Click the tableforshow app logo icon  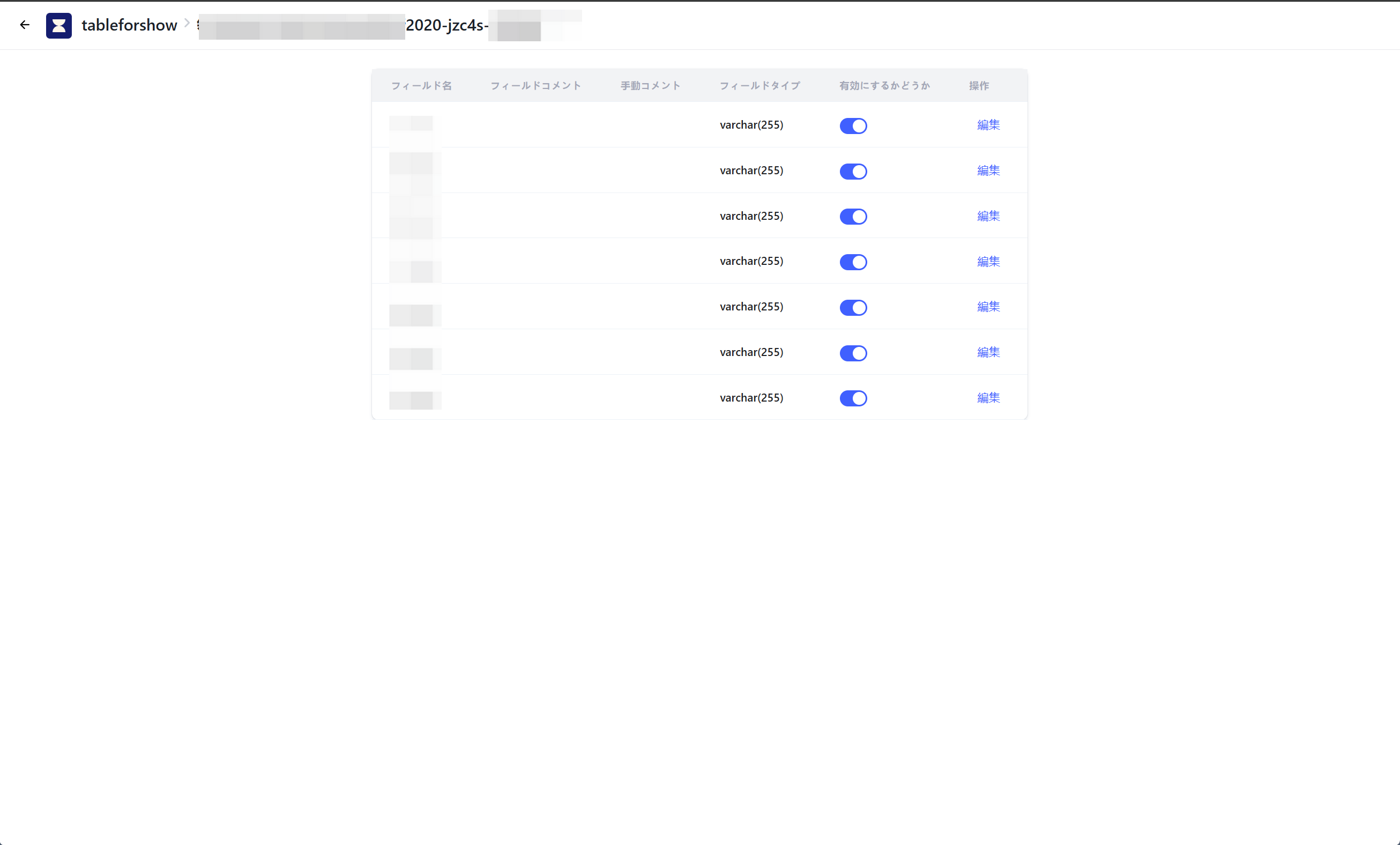coord(58,26)
